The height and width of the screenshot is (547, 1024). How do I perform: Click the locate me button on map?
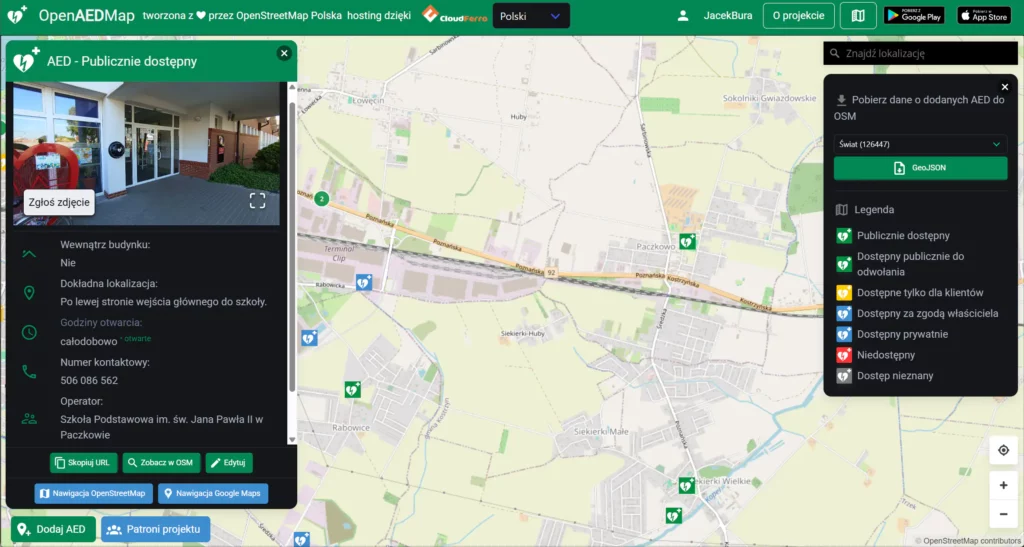(1003, 451)
